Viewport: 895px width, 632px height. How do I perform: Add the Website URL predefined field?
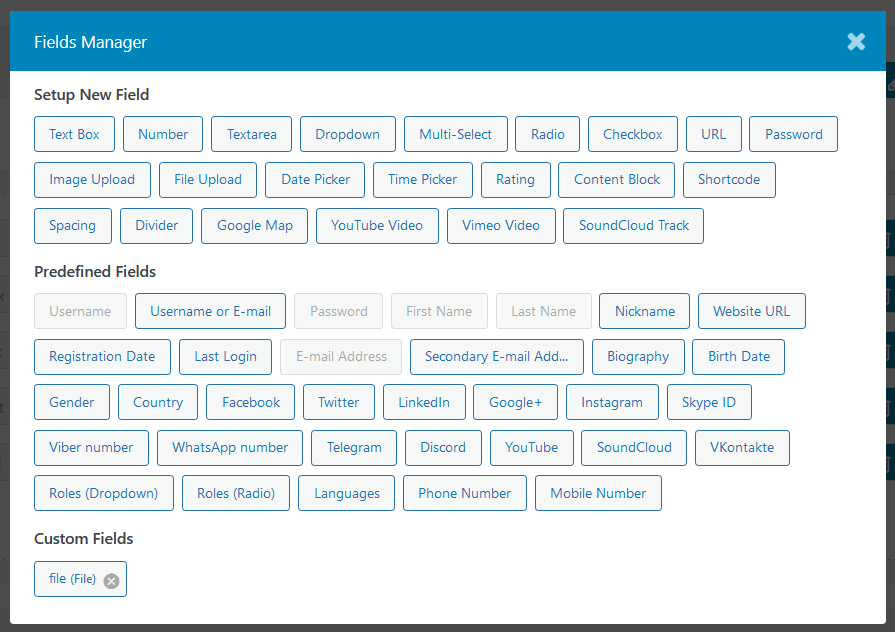pyautogui.click(x=752, y=311)
